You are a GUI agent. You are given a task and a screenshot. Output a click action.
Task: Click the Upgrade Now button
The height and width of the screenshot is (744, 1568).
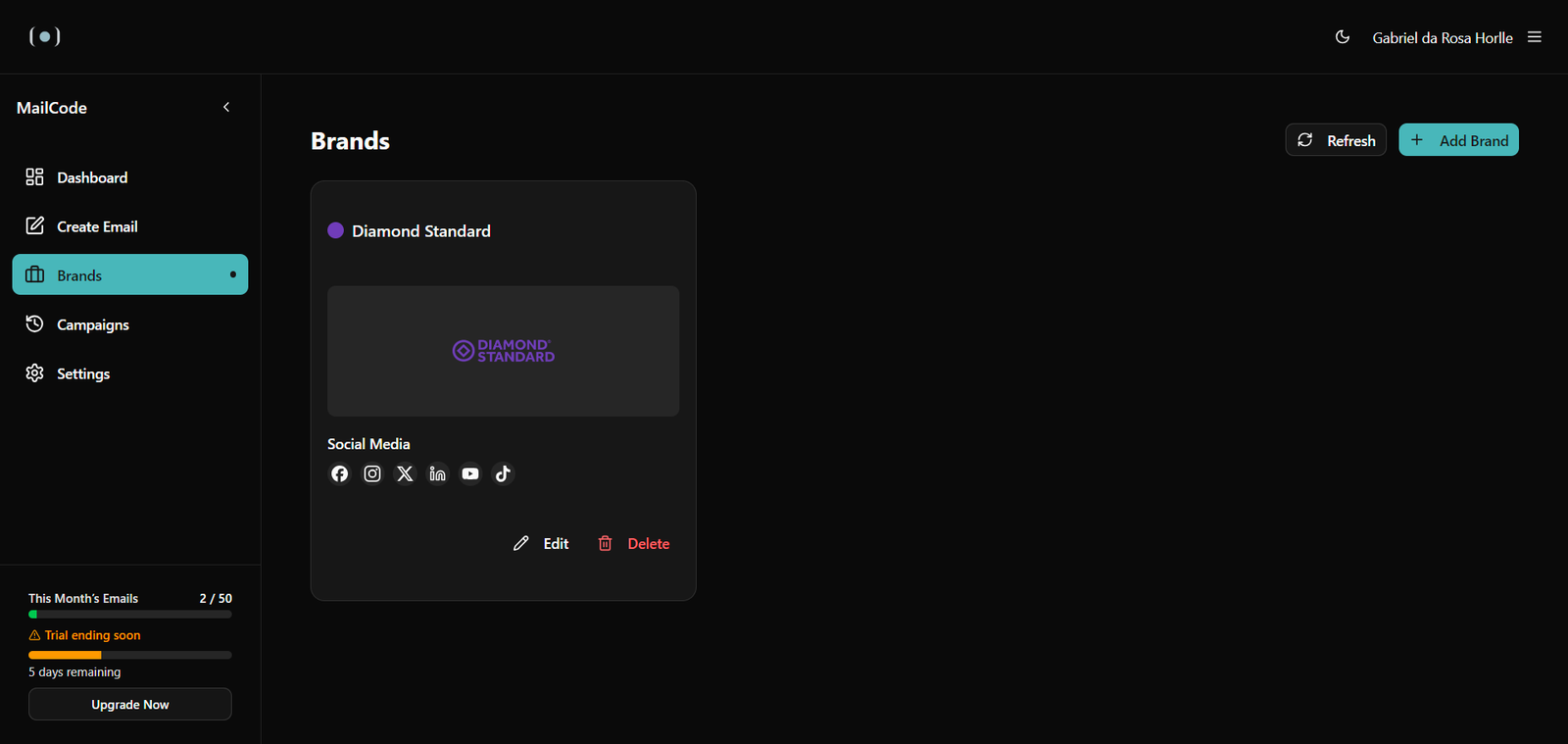[130, 704]
